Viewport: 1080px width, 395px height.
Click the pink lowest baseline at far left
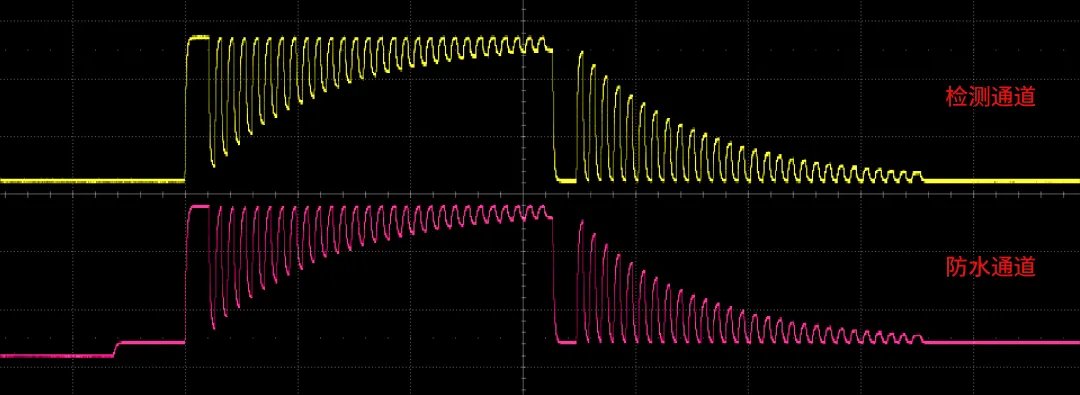click(x=56, y=356)
